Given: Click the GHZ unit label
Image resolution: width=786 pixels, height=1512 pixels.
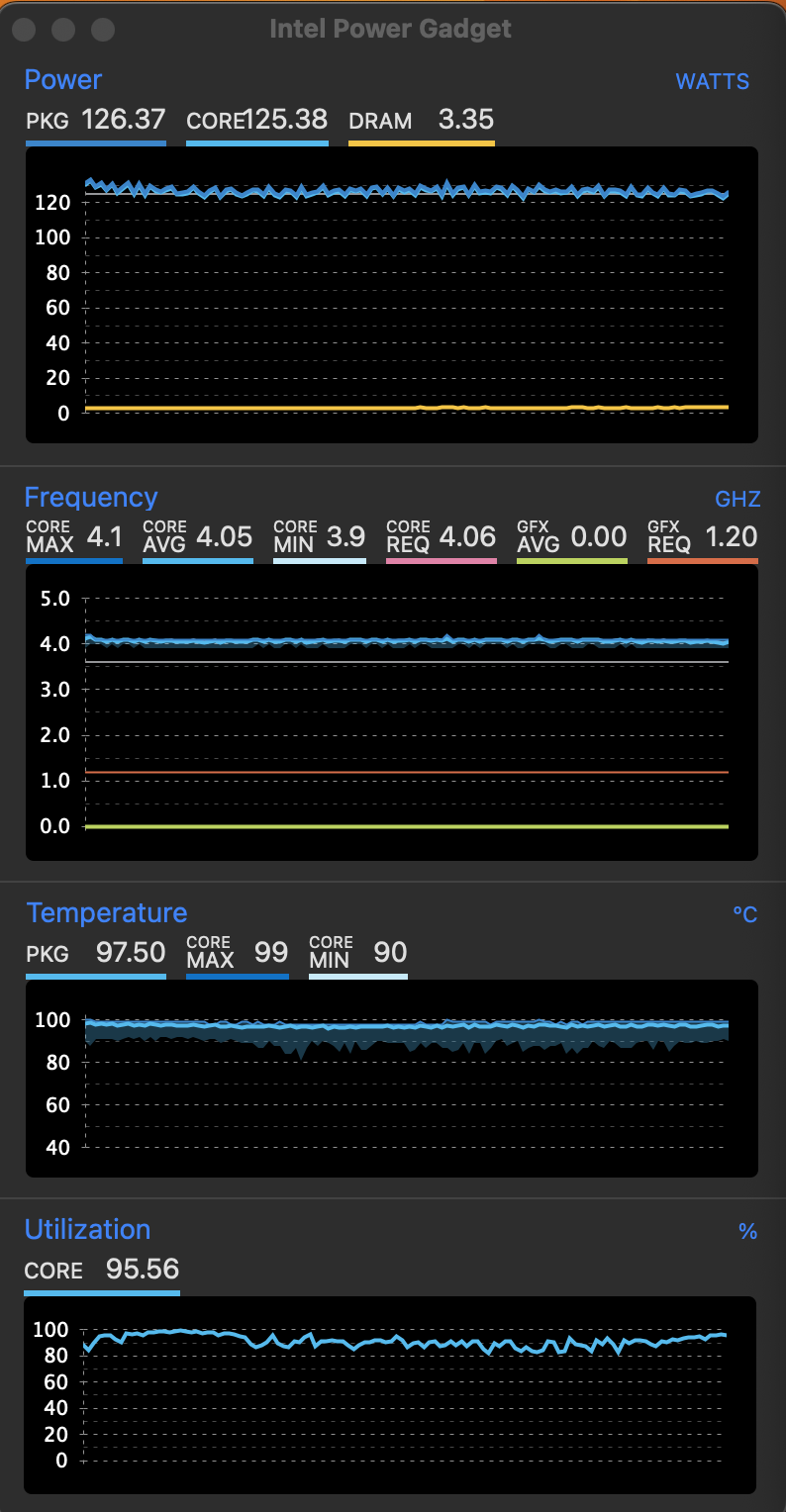Looking at the screenshot, I should coord(737,499).
